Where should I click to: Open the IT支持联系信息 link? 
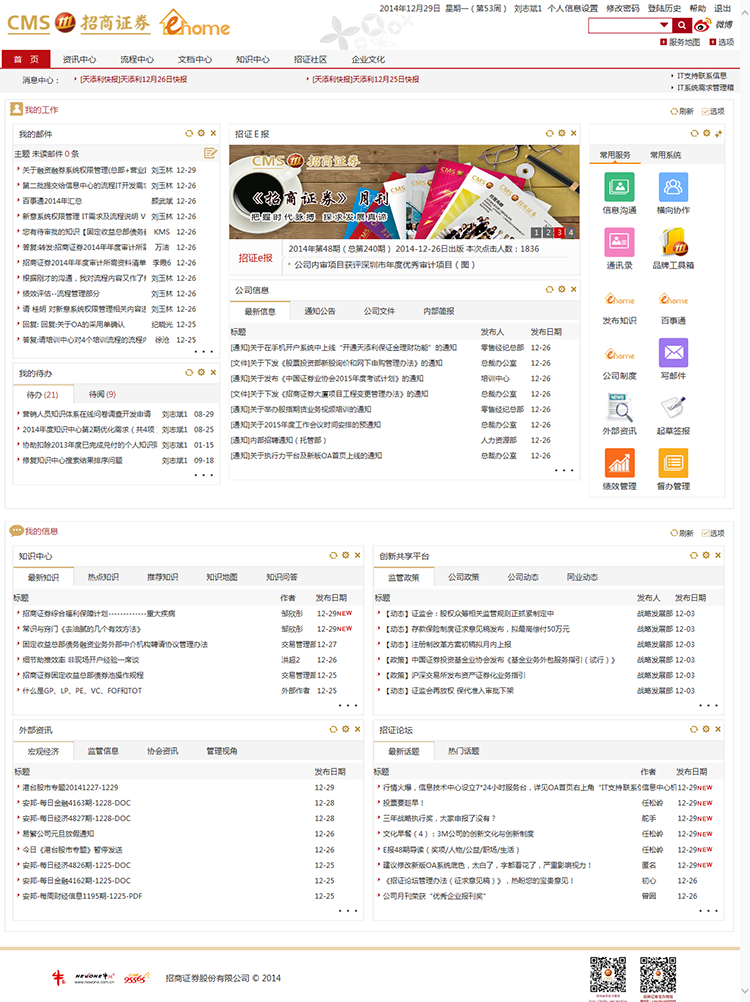coord(701,75)
